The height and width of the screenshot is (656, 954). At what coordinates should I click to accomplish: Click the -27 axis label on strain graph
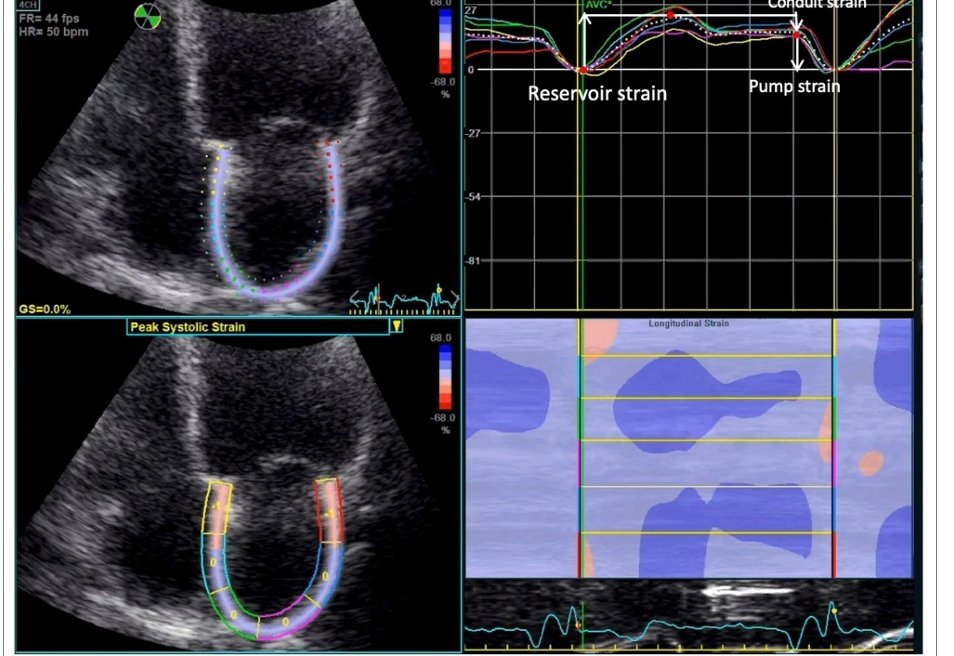coord(475,133)
